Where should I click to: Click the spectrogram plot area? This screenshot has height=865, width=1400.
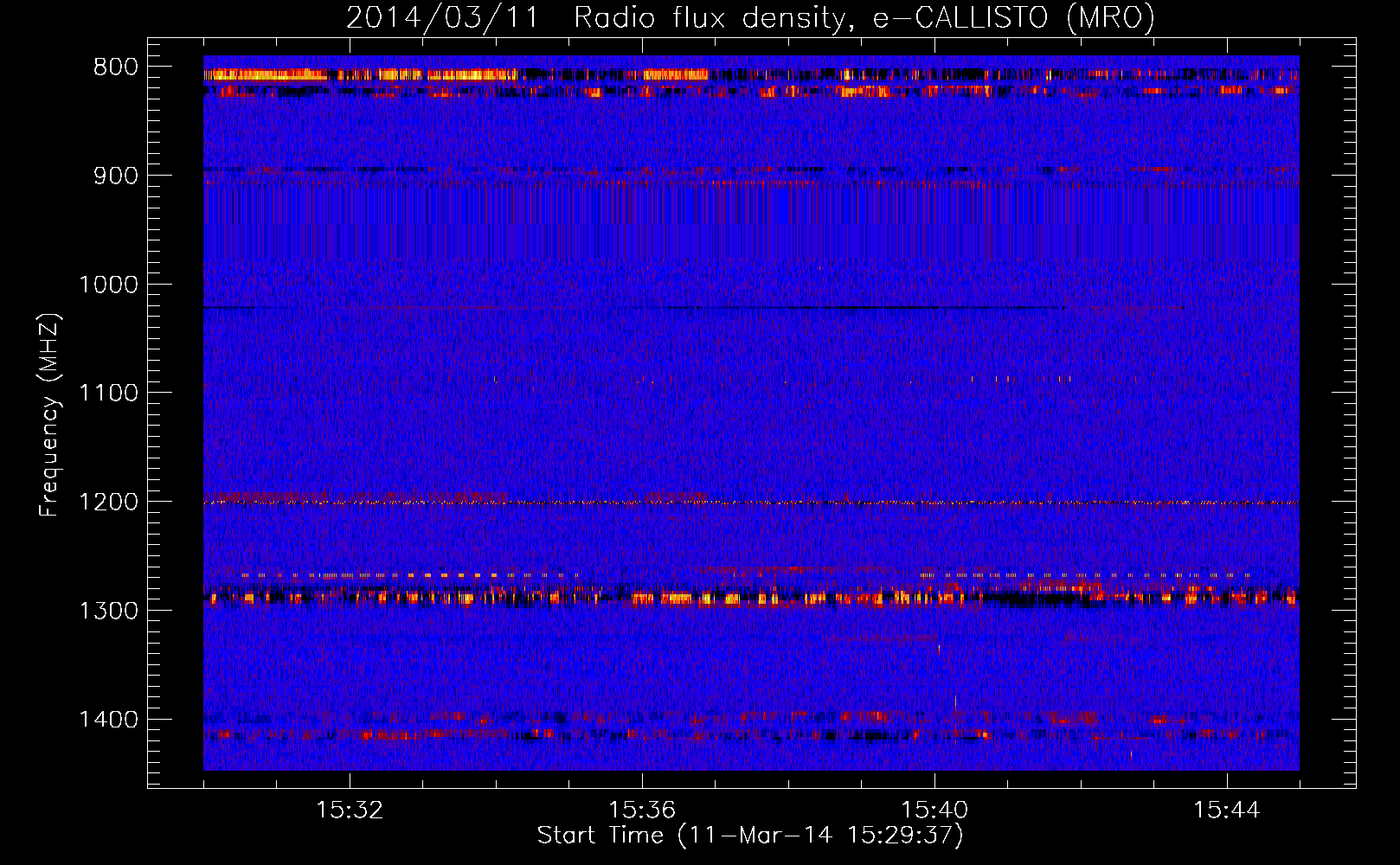751,413
